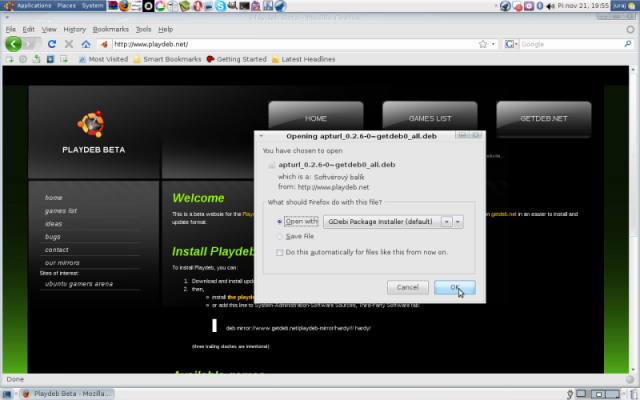640x400 pixels.
Task: Open the Pidgin messenger launcher
Action: tap(256, 6)
